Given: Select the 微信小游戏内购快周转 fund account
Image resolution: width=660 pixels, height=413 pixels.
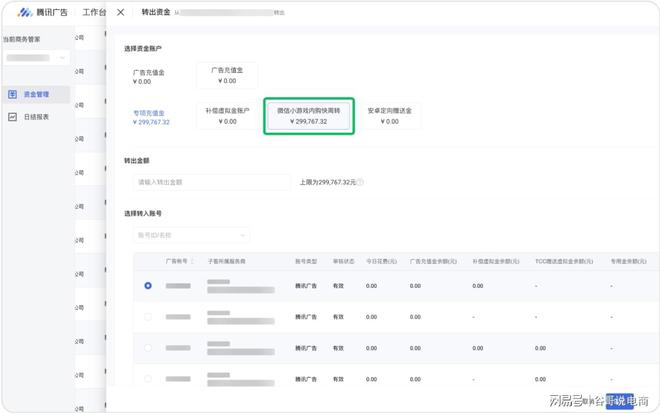Looking at the screenshot, I should click(308, 115).
